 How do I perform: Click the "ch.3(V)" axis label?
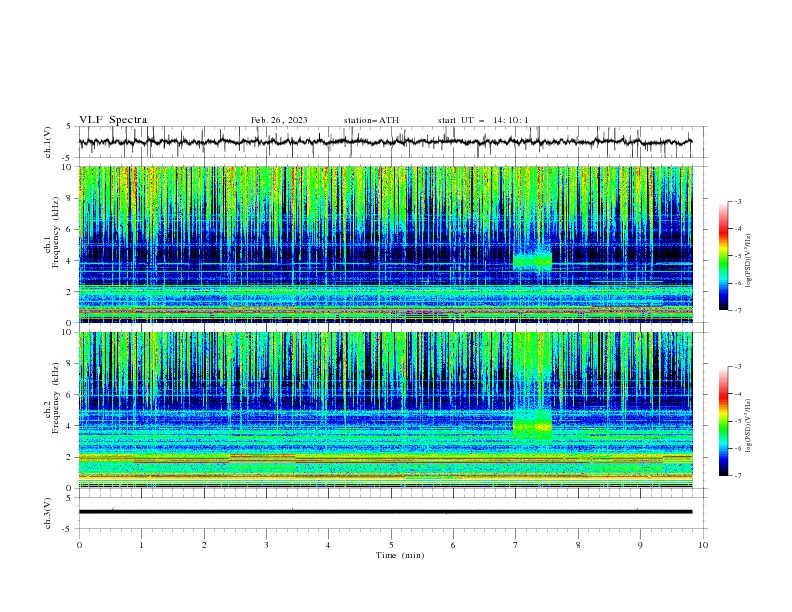48,513
